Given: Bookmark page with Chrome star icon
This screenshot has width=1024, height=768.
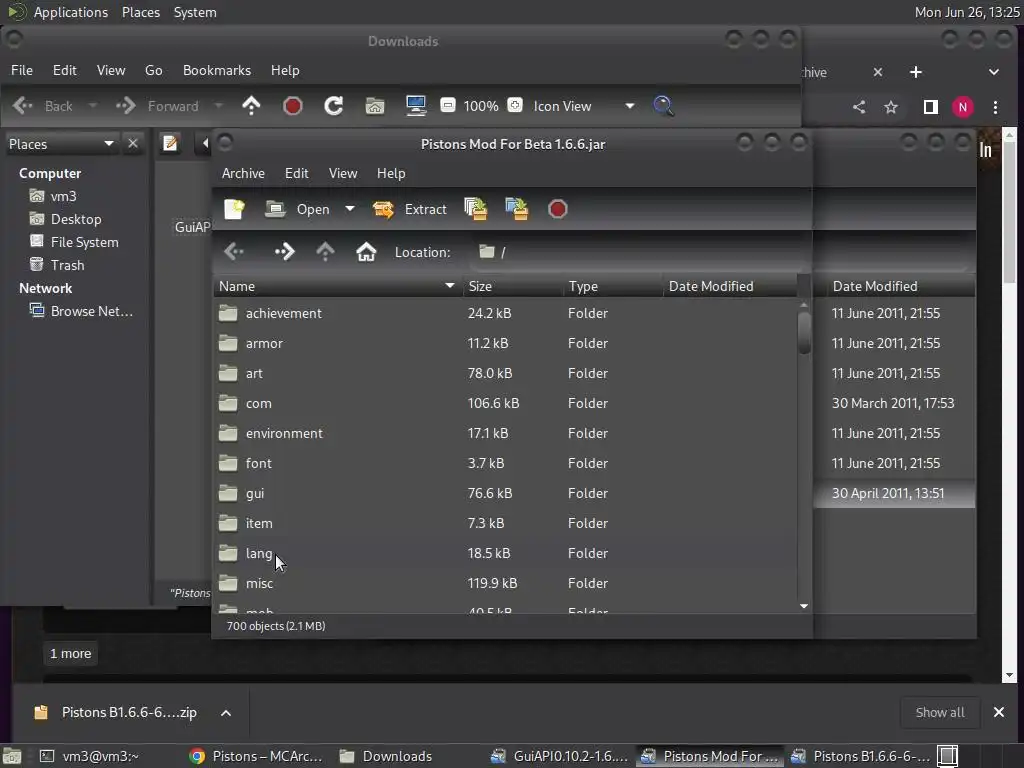Looking at the screenshot, I should click(891, 107).
